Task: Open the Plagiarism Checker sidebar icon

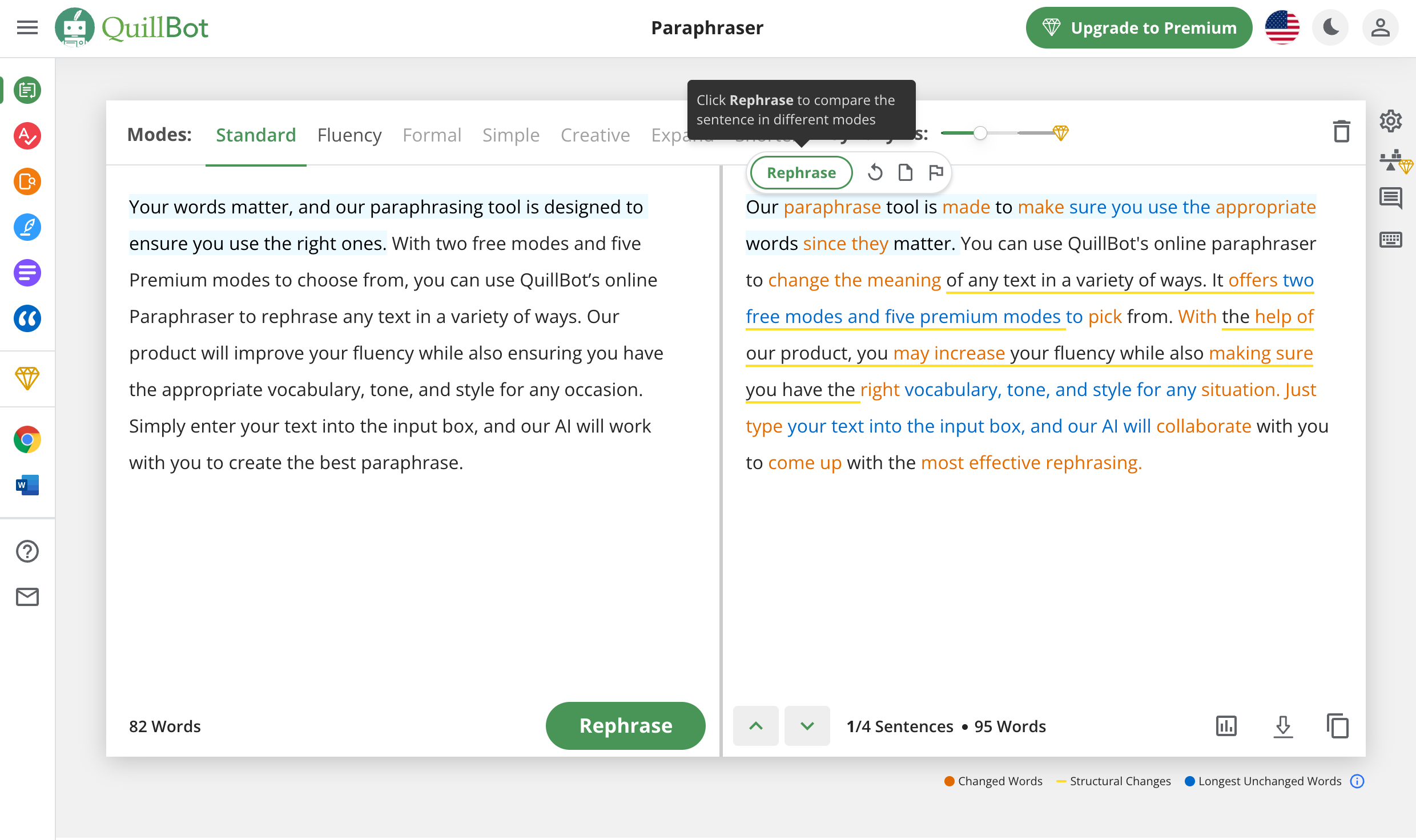Action: tap(27, 181)
